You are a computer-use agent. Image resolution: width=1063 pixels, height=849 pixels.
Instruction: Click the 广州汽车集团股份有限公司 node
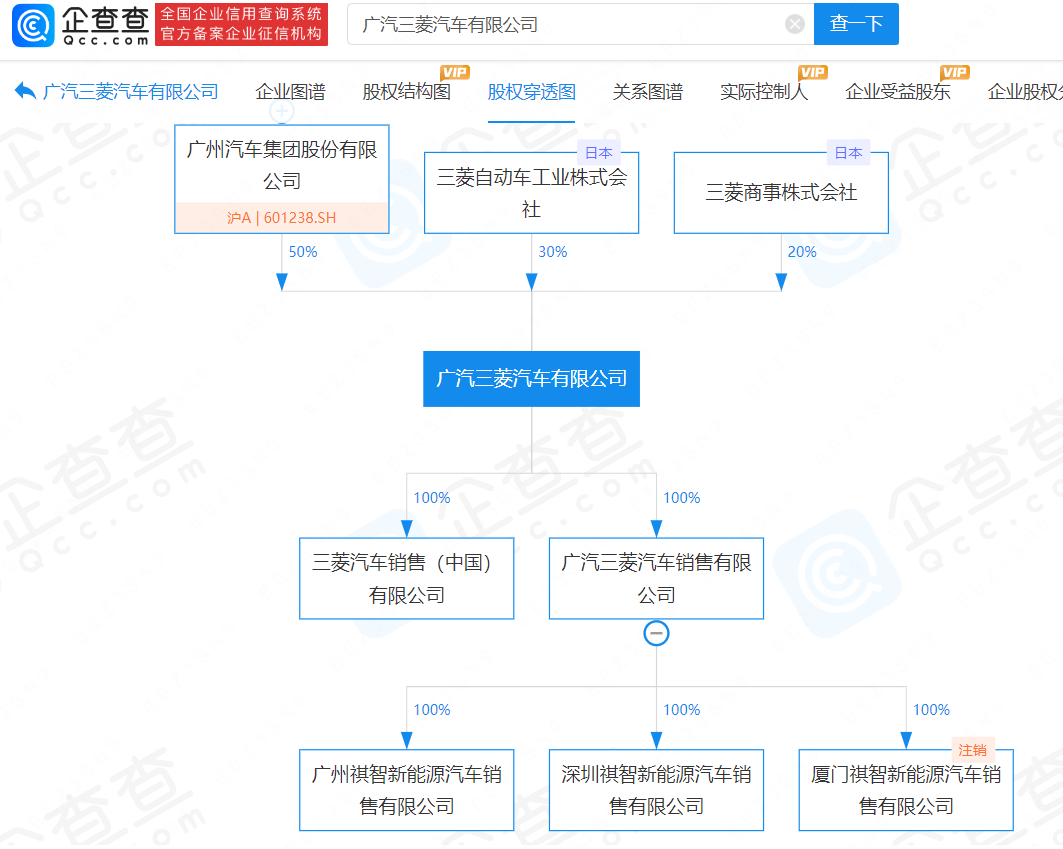point(282,179)
